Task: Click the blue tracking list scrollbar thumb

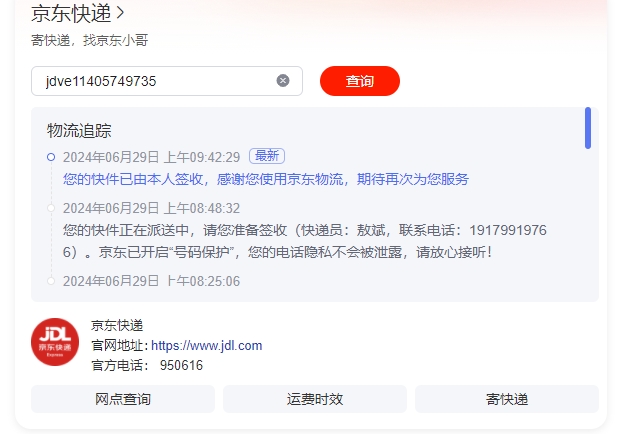Action: coord(588,128)
